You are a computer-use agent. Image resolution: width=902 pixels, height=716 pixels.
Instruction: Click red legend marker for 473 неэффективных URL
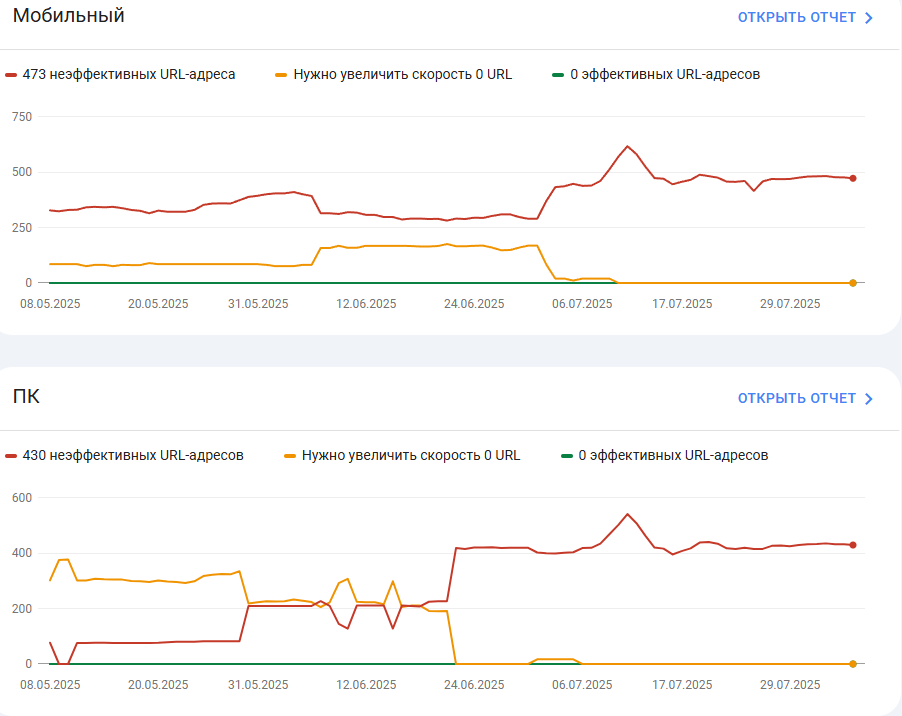coord(10,75)
